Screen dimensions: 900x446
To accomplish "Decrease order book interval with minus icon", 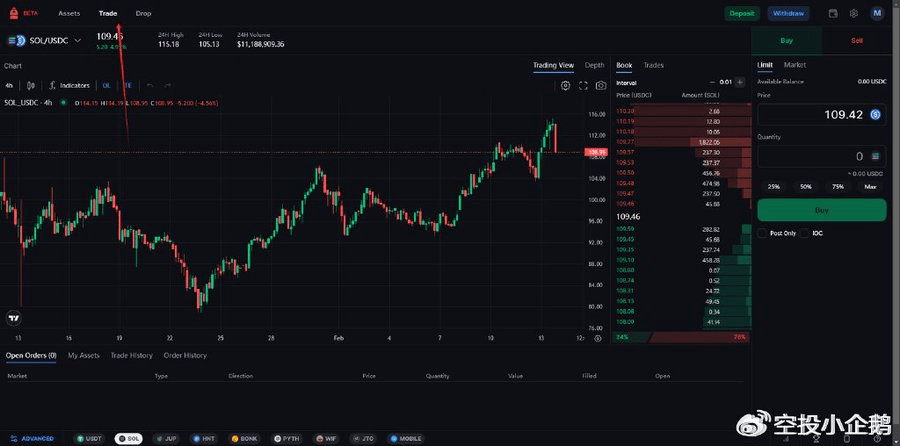I will click(x=712, y=82).
